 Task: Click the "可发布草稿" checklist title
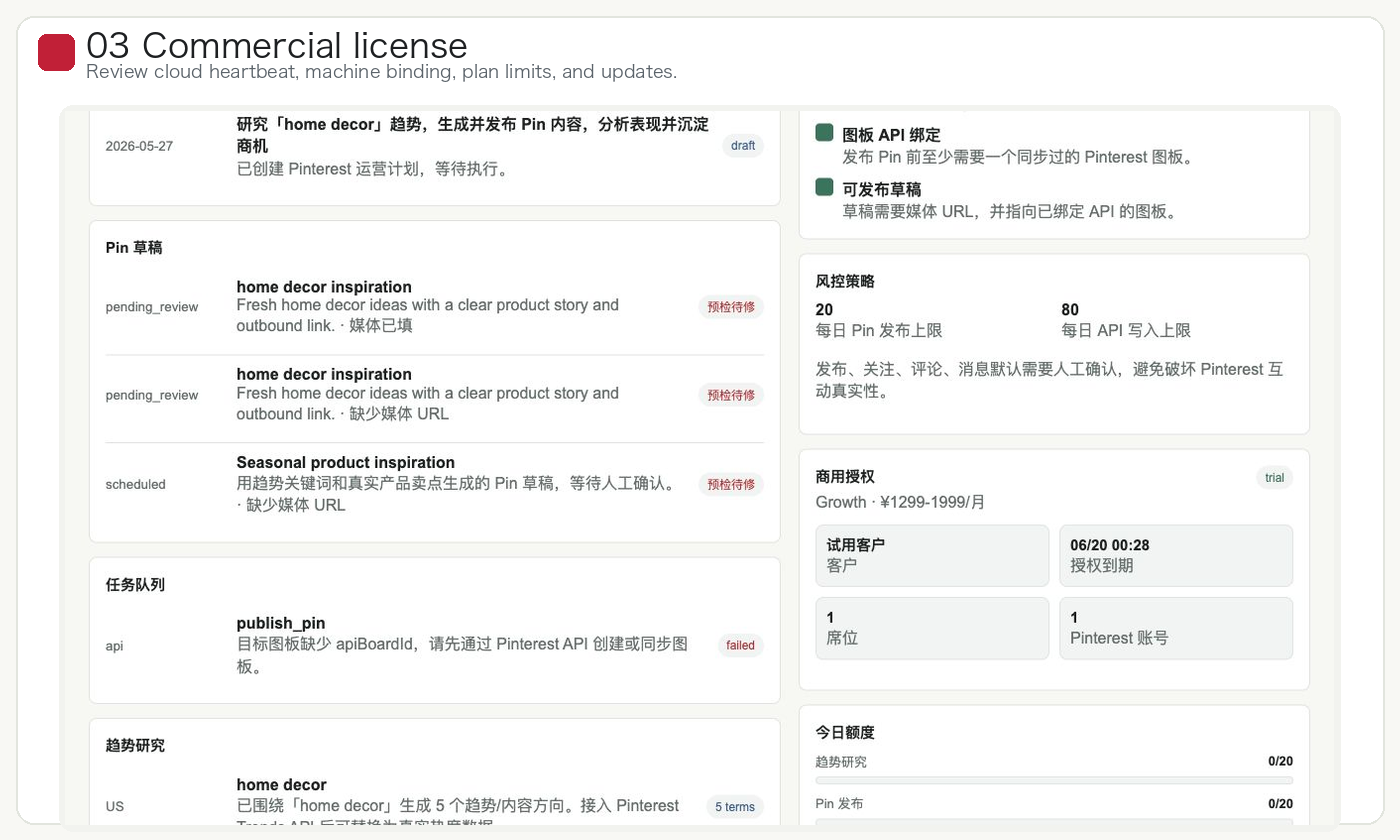point(882,190)
